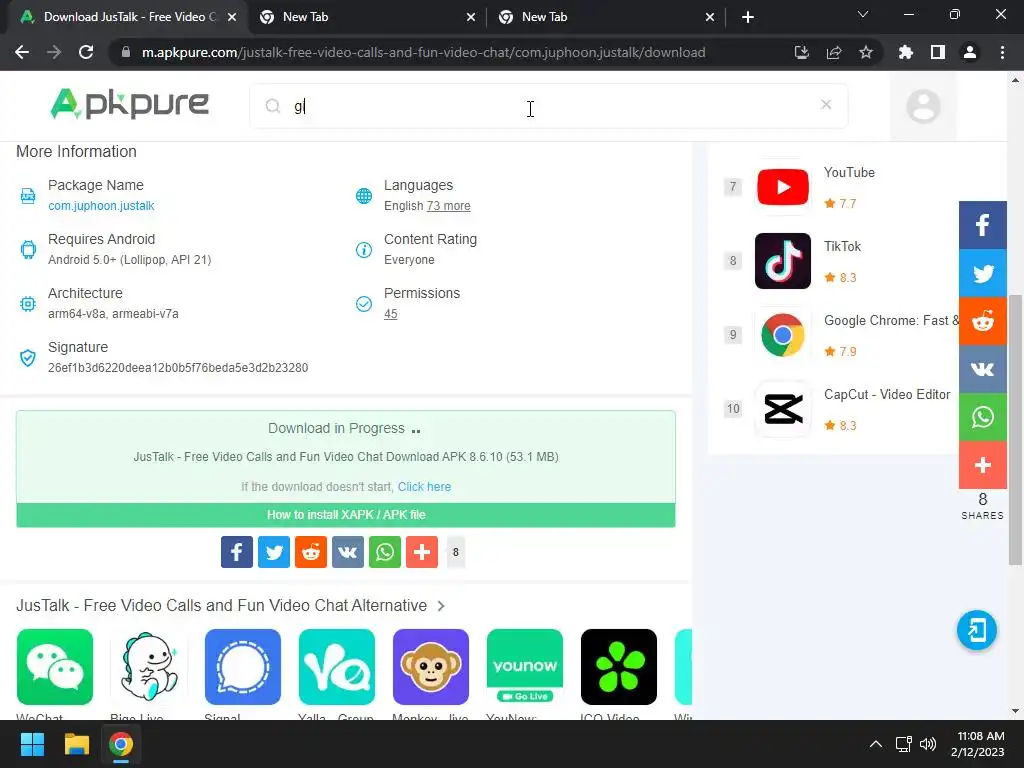The height and width of the screenshot is (768, 1024).
Task: Open the tab search dropdown arrow
Action: click(863, 14)
